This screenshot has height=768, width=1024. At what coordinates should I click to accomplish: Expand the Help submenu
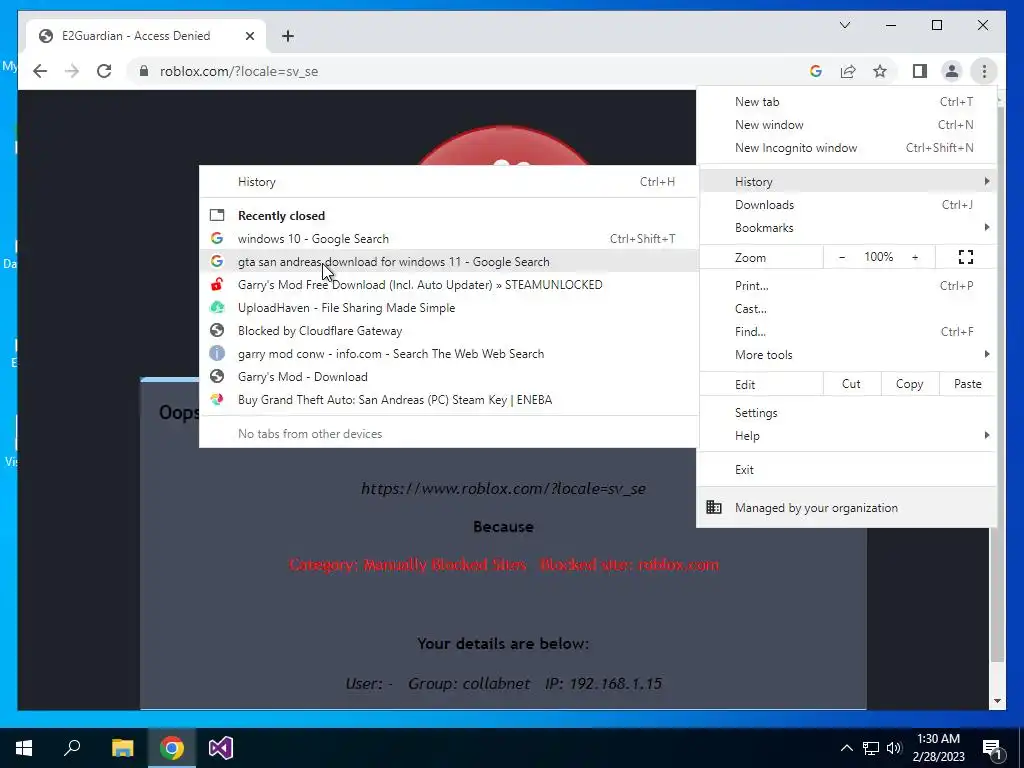(x=847, y=436)
